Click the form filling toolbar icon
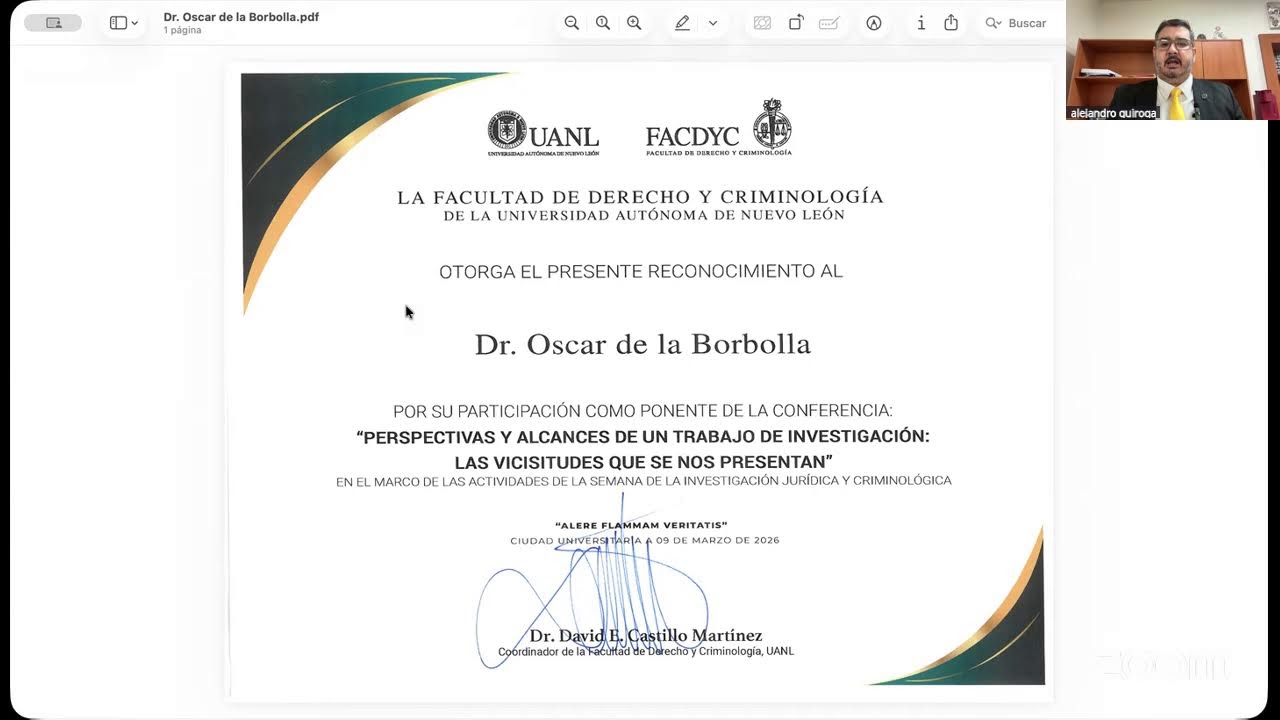1280x720 pixels. click(828, 23)
